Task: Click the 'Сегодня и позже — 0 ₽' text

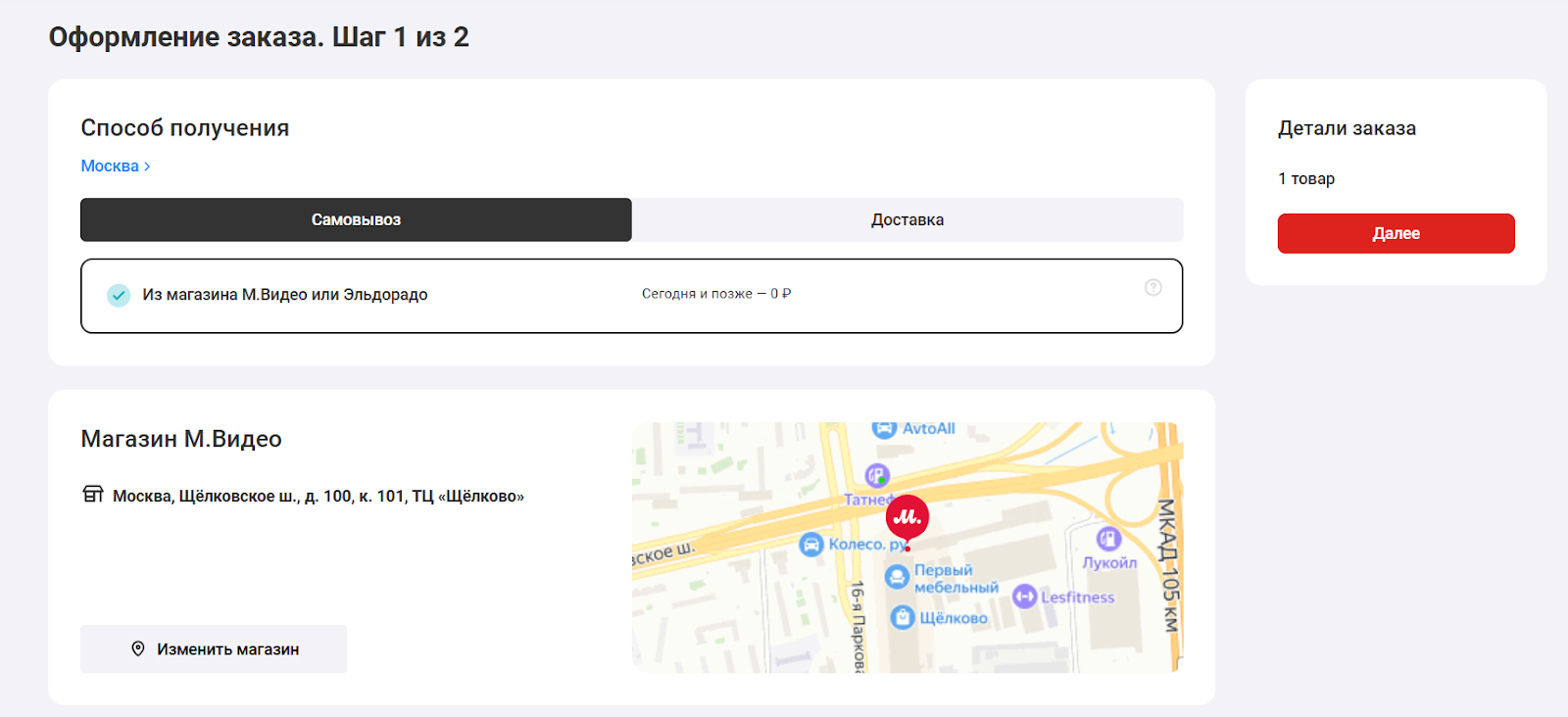Action: [x=716, y=294]
